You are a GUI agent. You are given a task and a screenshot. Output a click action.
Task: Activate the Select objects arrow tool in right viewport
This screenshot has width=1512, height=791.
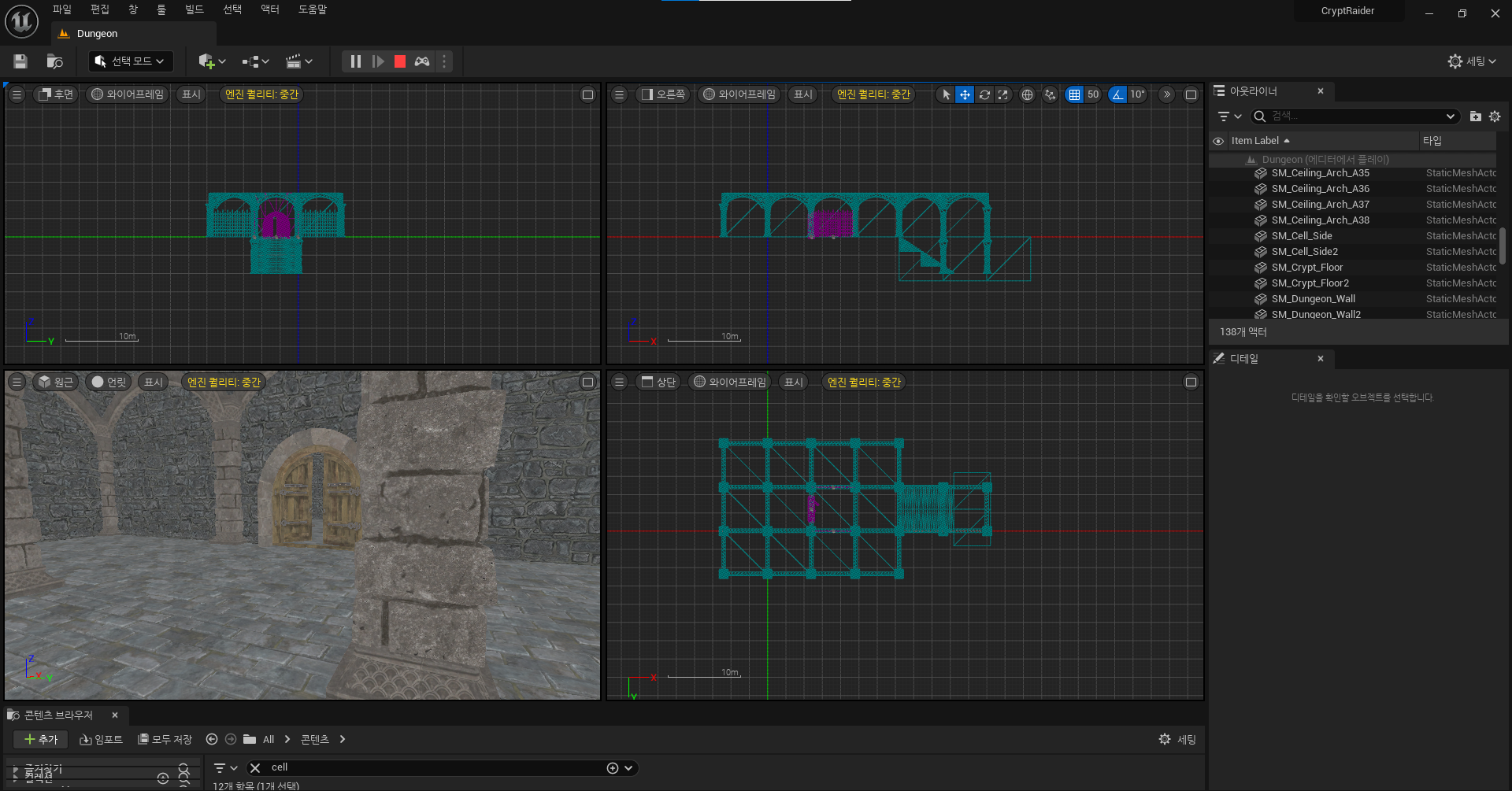(946, 94)
